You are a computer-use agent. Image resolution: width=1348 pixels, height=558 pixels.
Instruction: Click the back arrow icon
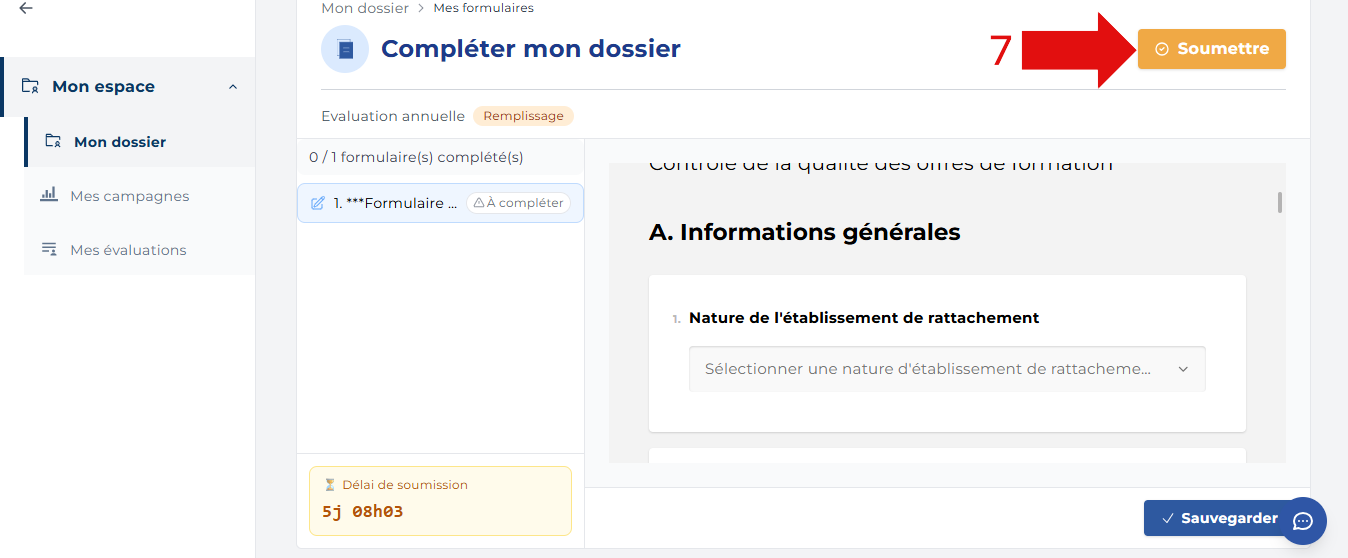(26, 7)
